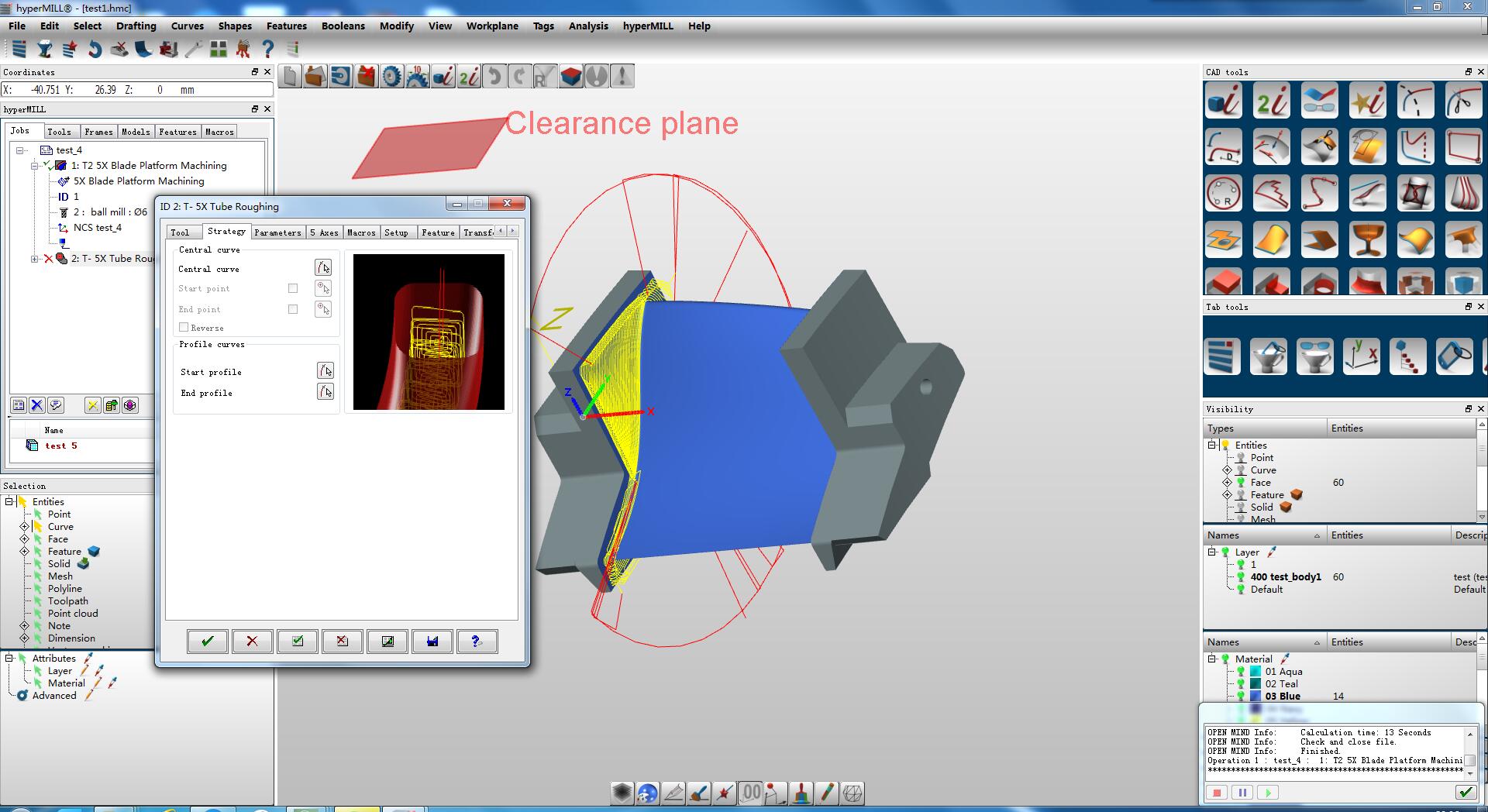
Task: Click the blue gear icon in view toolbar
Action: tap(392, 76)
